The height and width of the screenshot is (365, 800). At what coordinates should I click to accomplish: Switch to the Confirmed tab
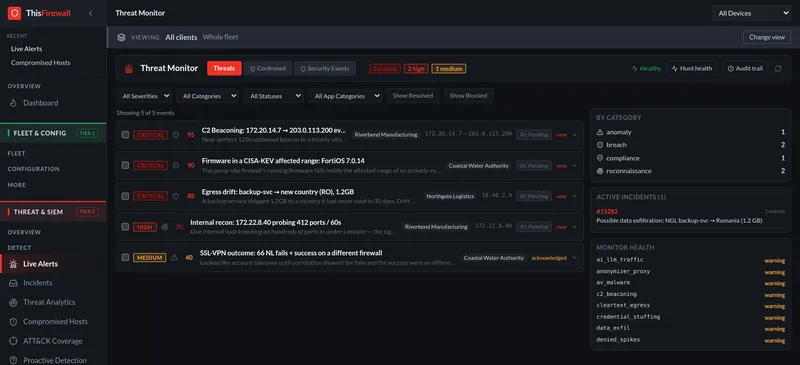[268, 68]
